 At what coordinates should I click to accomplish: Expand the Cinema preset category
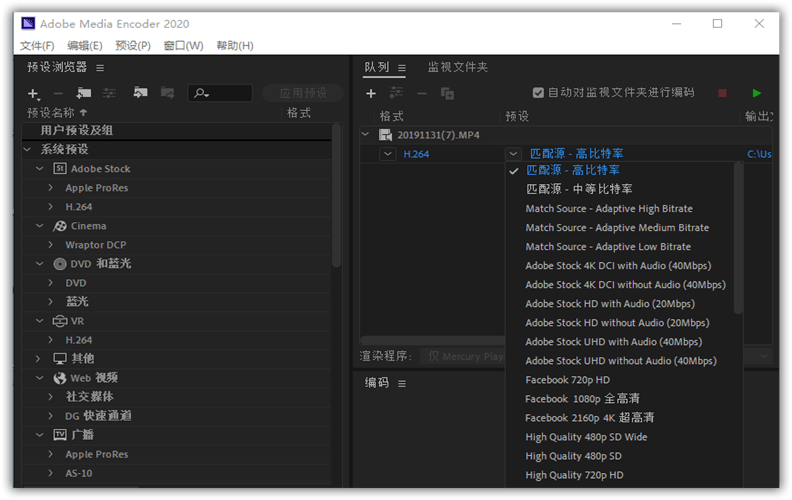pos(39,226)
